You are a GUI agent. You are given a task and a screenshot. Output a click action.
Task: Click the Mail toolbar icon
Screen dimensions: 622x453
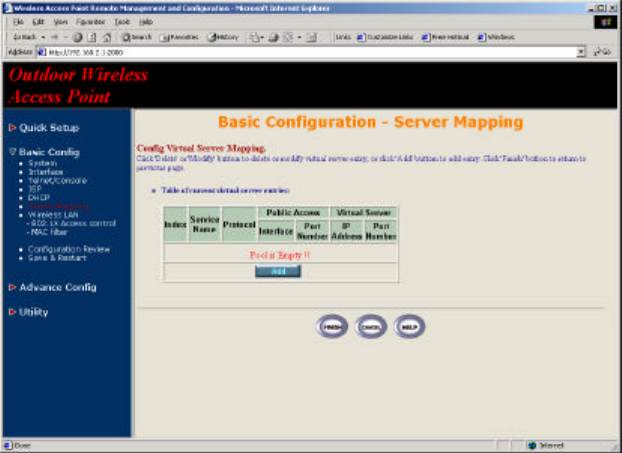[x=254, y=38]
